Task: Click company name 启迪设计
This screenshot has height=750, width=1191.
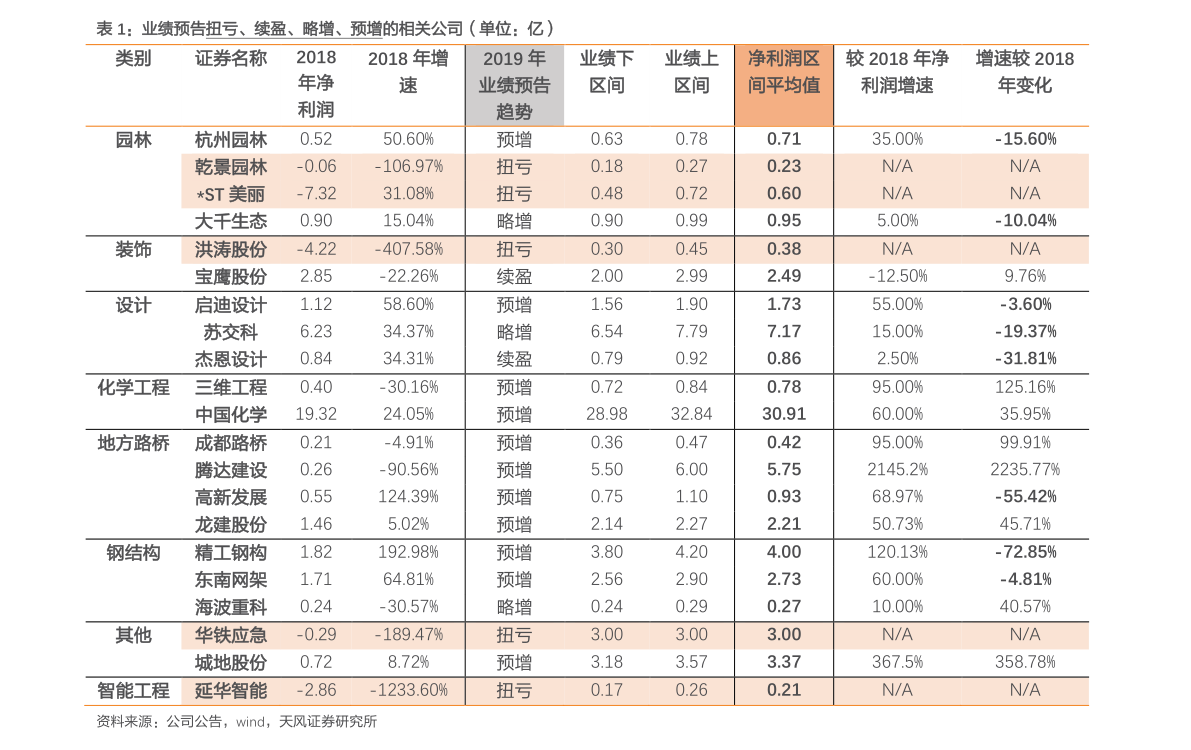Action: pos(231,305)
